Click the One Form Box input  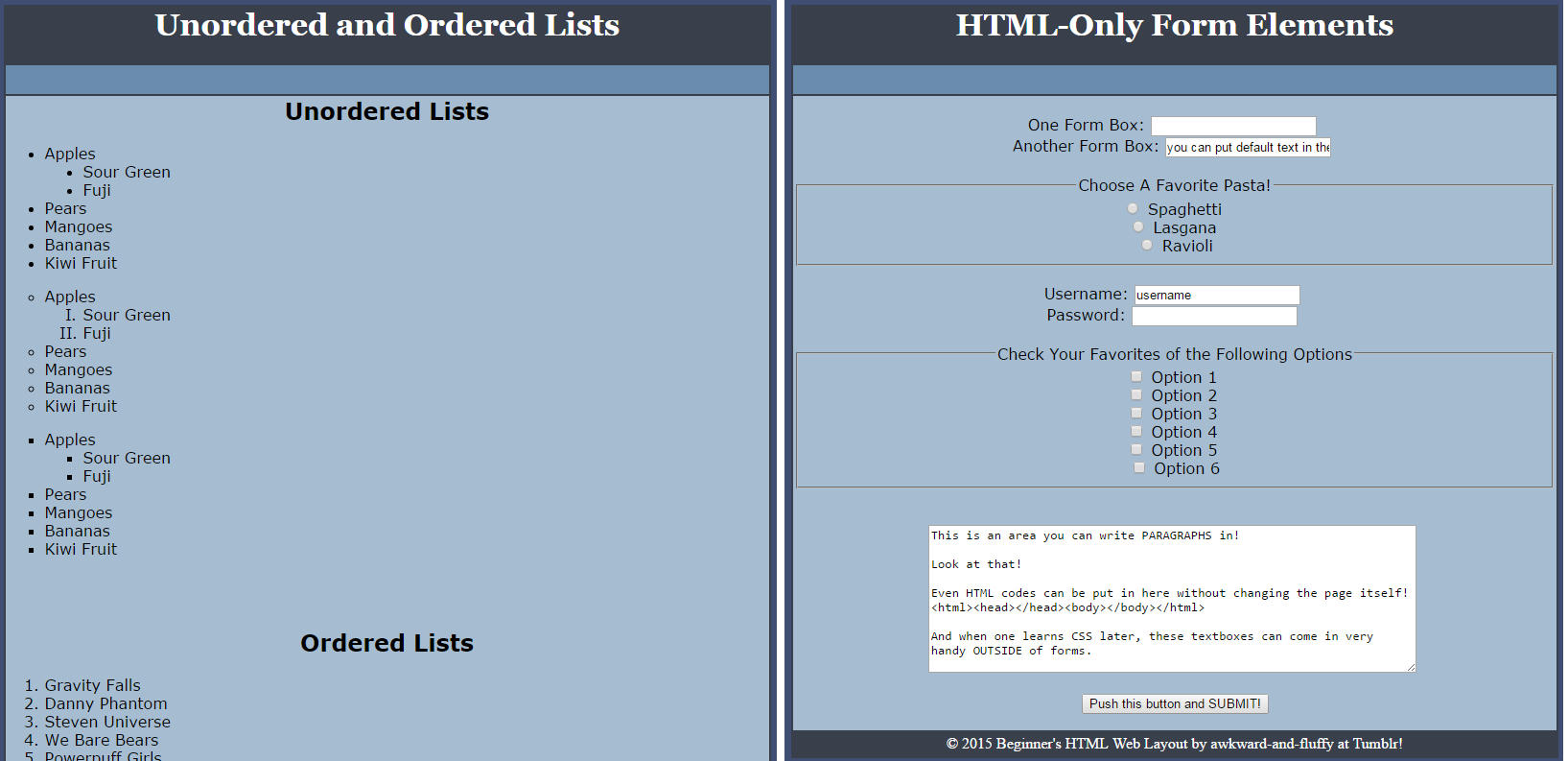[x=1233, y=126]
